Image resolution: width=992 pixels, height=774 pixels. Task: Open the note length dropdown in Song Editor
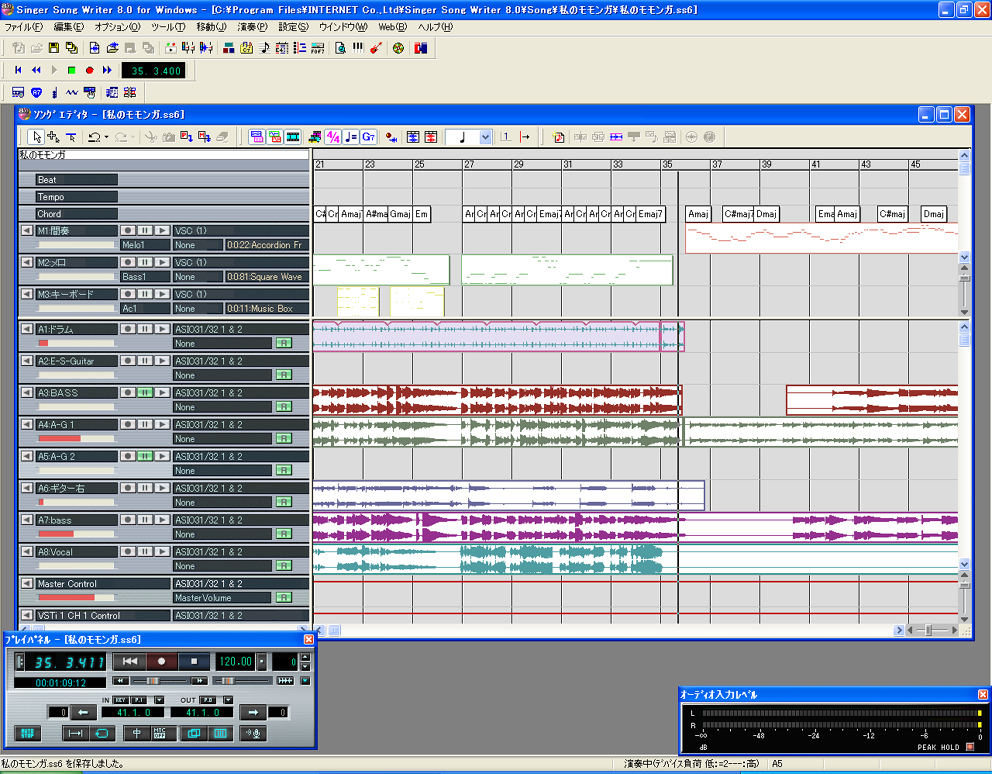[x=486, y=137]
